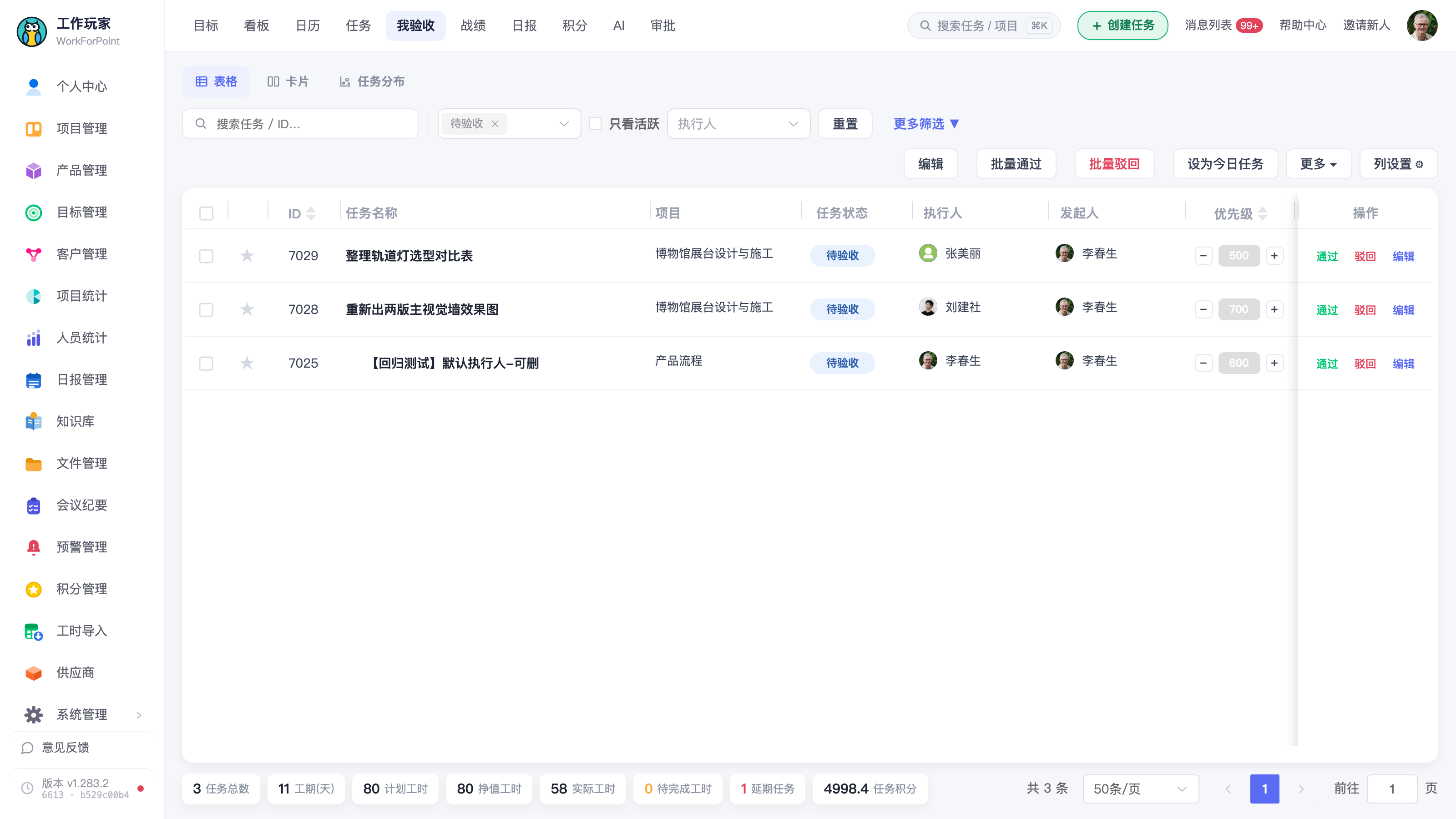Screen dimensions: 1456x819
Task: Click 通过 for task 7029
Action: pos(1327,256)
